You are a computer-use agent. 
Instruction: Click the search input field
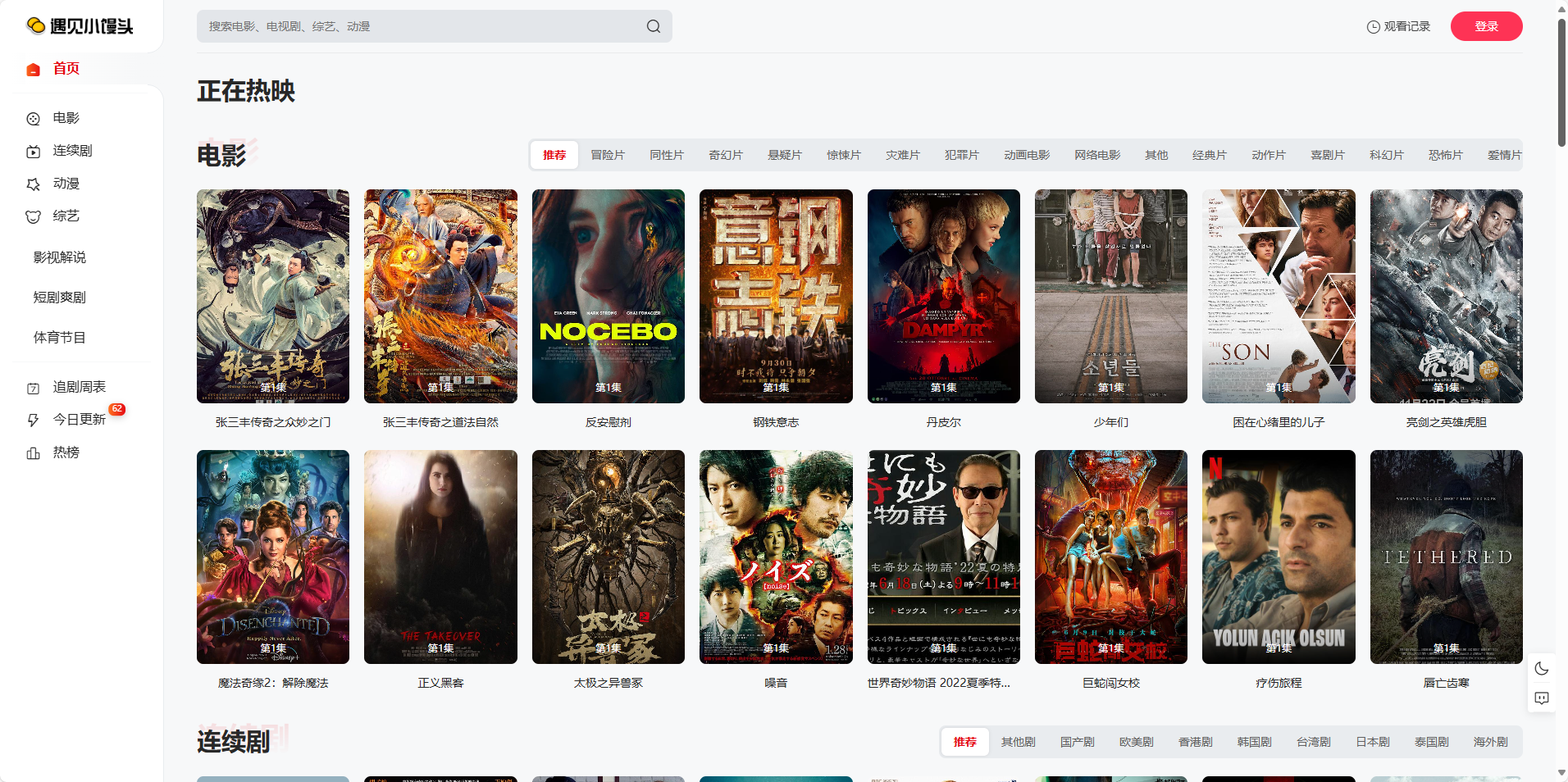point(435,26)
